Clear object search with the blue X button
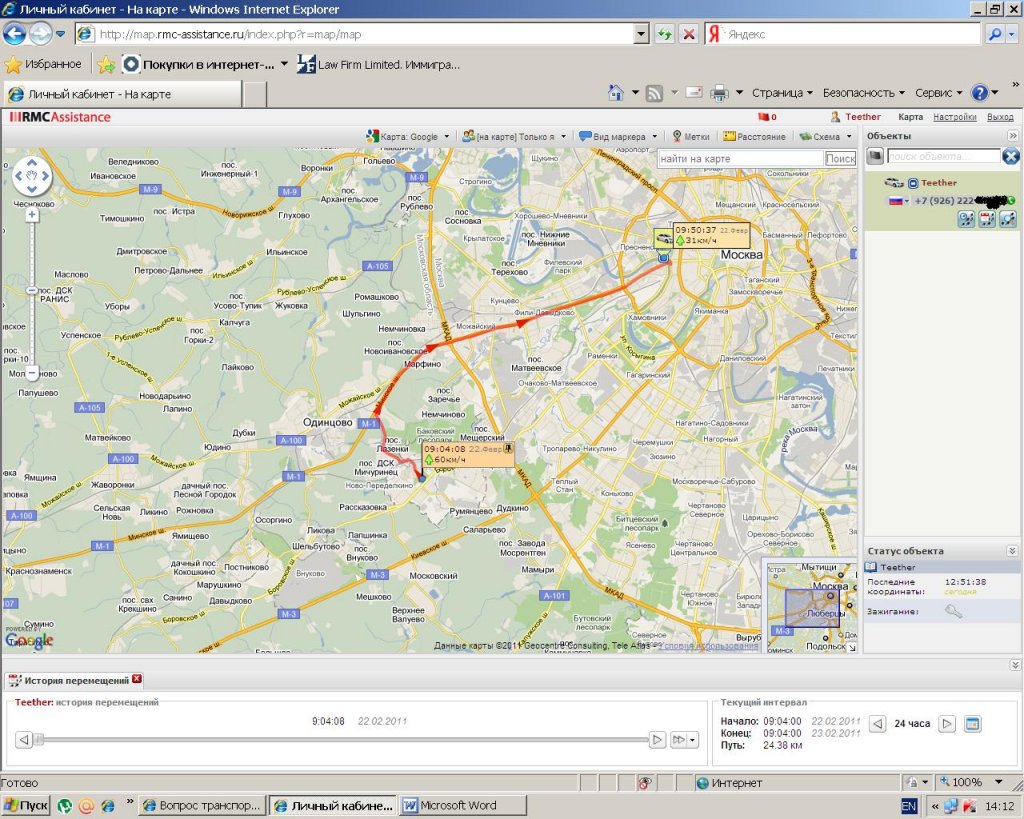1024x819 pixels. tap(1010, 156)
